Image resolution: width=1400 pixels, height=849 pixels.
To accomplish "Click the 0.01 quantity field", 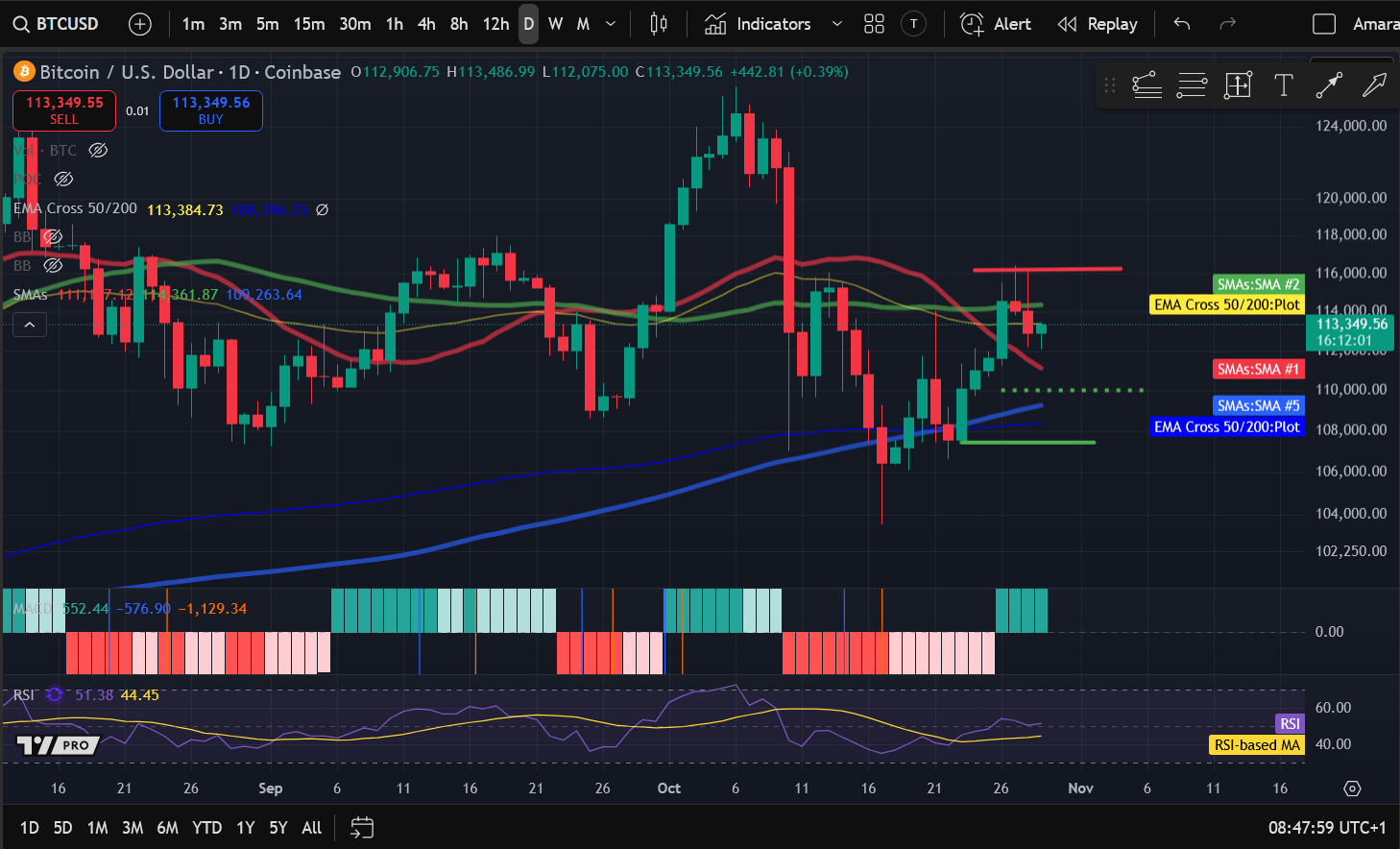I will point(137,110).
